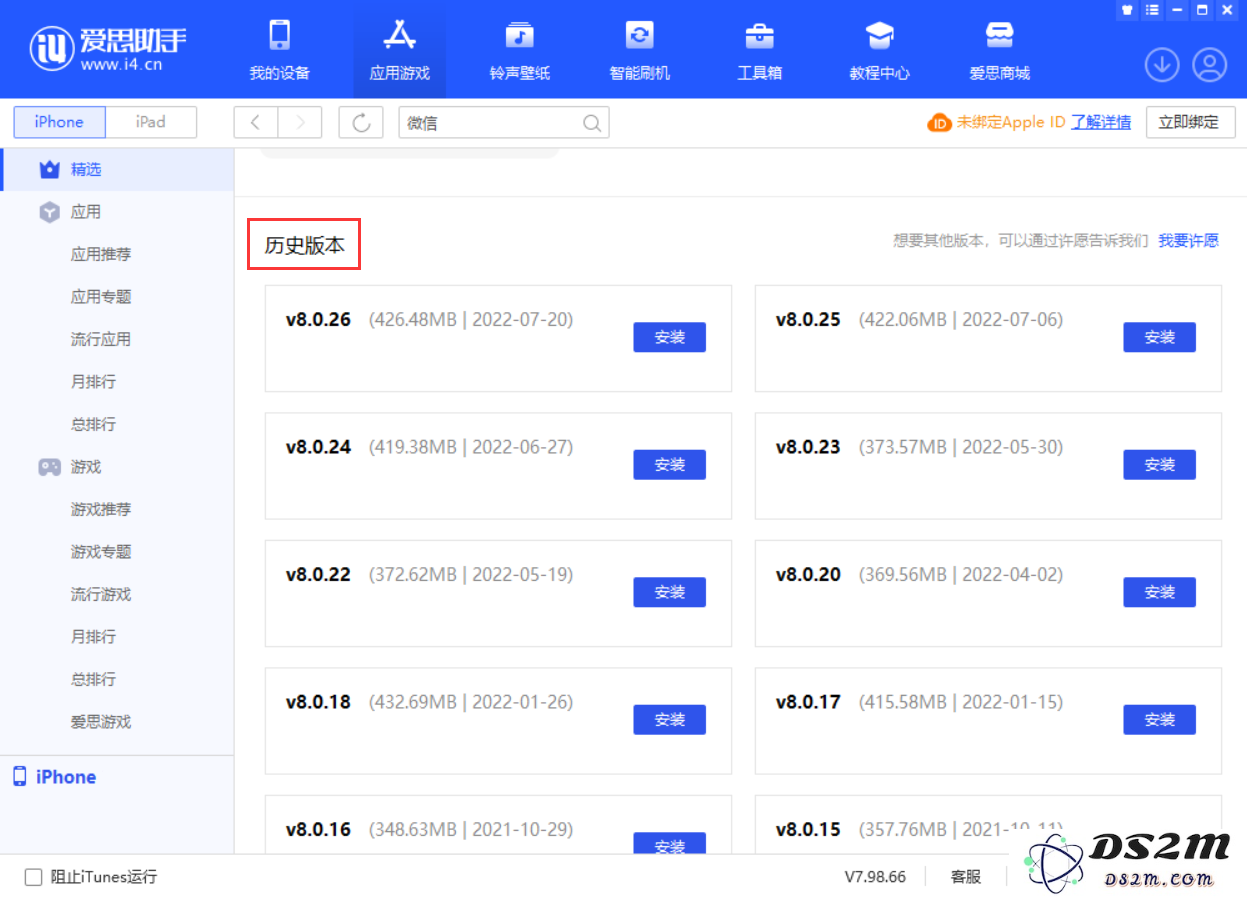The width and height of the screenshot is (1247, 897).
Task: Open 应用专题 in the sidebar
Action: (101, 297)
